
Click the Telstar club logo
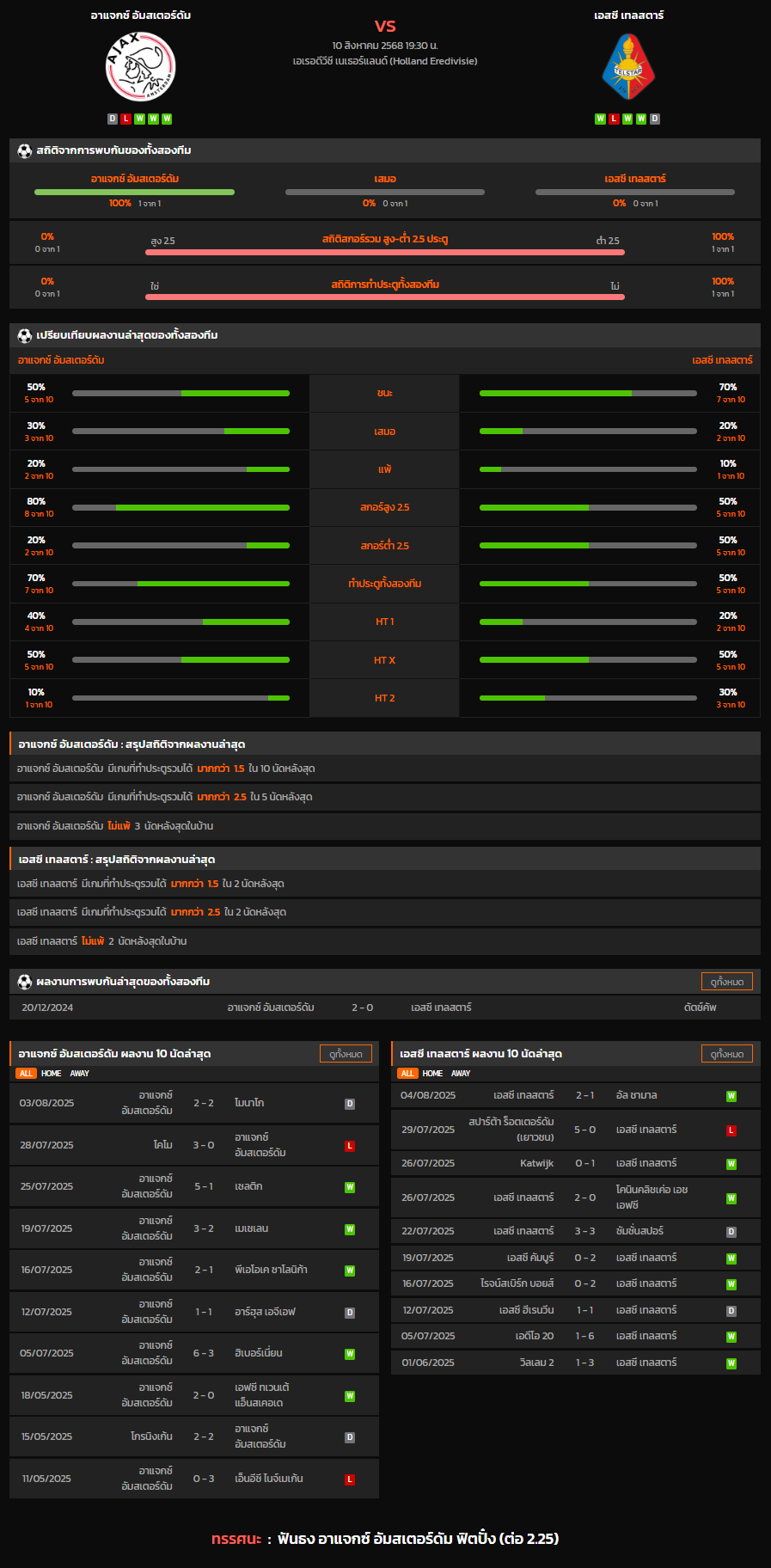click(628, 68)
